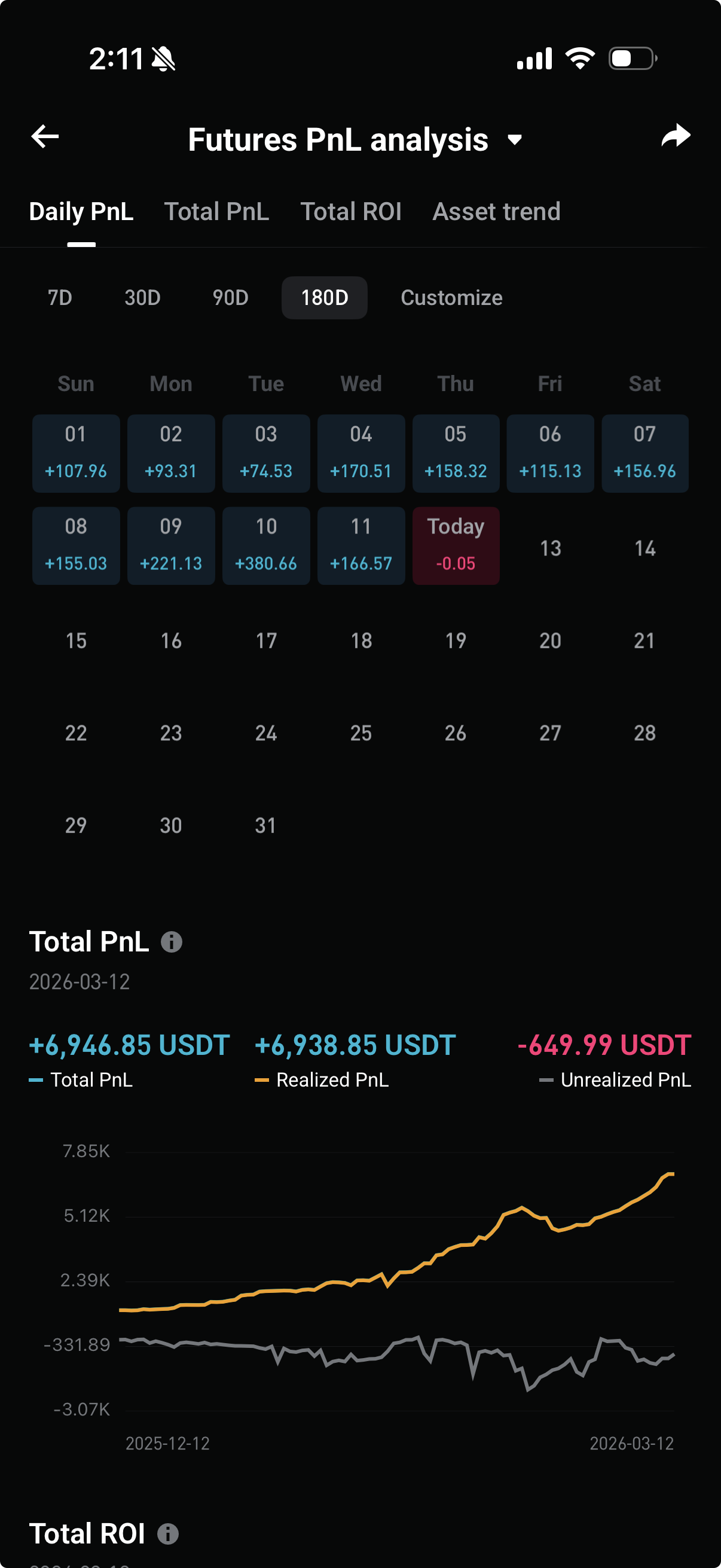The width and height of the screenshot is (721, 1568).
Task: Switch to the Total PnL tab
Action: point(216,212)
